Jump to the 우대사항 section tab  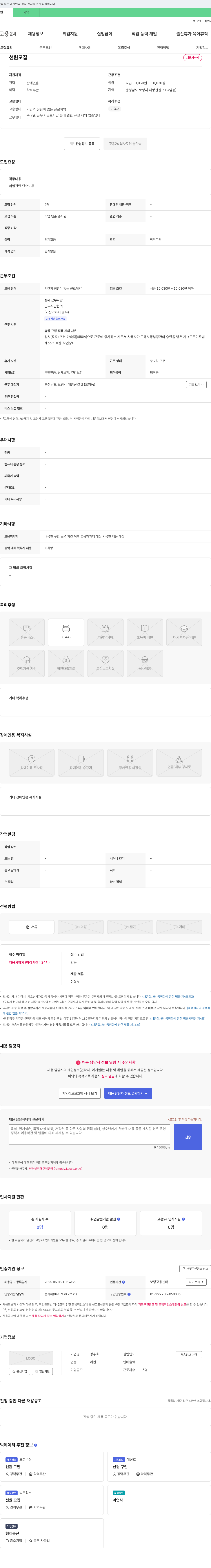[x=85, y=47]
